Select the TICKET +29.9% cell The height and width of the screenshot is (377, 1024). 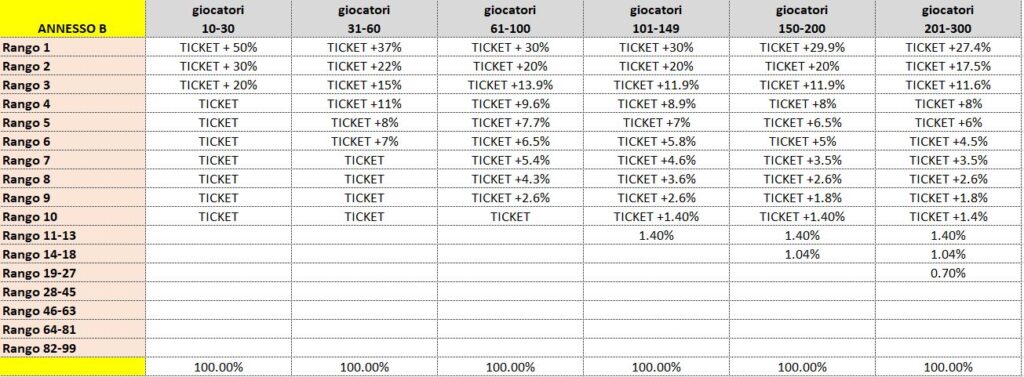click(802, 47)
